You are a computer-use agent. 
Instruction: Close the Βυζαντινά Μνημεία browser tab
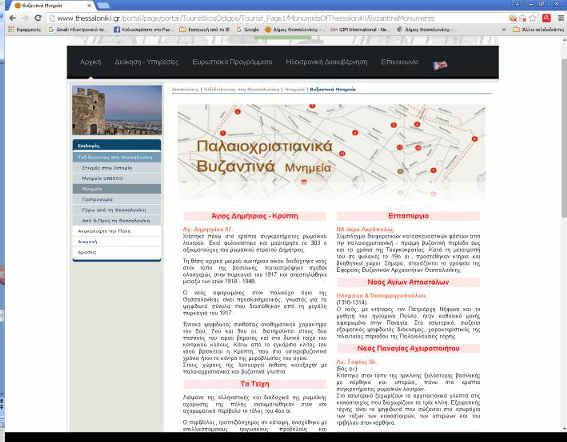pyautogui.click(x=89, y=6)
